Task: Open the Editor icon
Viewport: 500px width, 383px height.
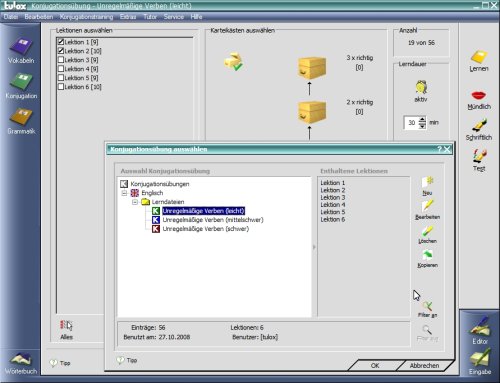Action: point(480,330)
